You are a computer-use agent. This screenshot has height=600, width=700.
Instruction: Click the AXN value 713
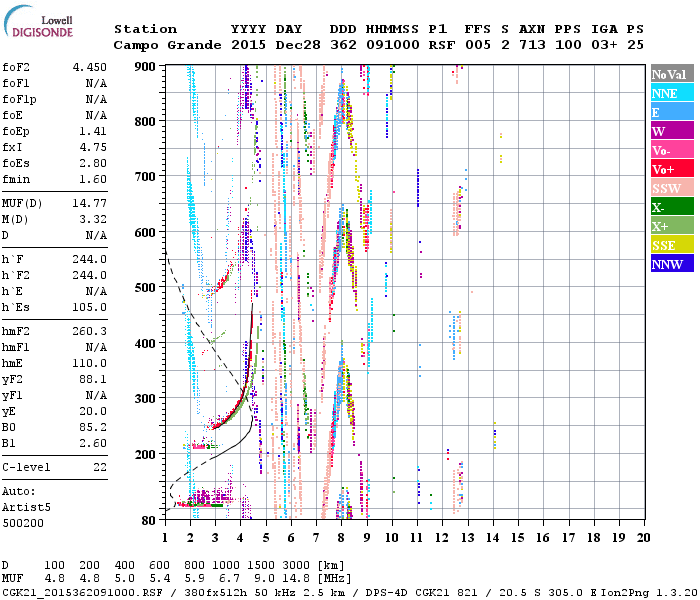point(532,45)
